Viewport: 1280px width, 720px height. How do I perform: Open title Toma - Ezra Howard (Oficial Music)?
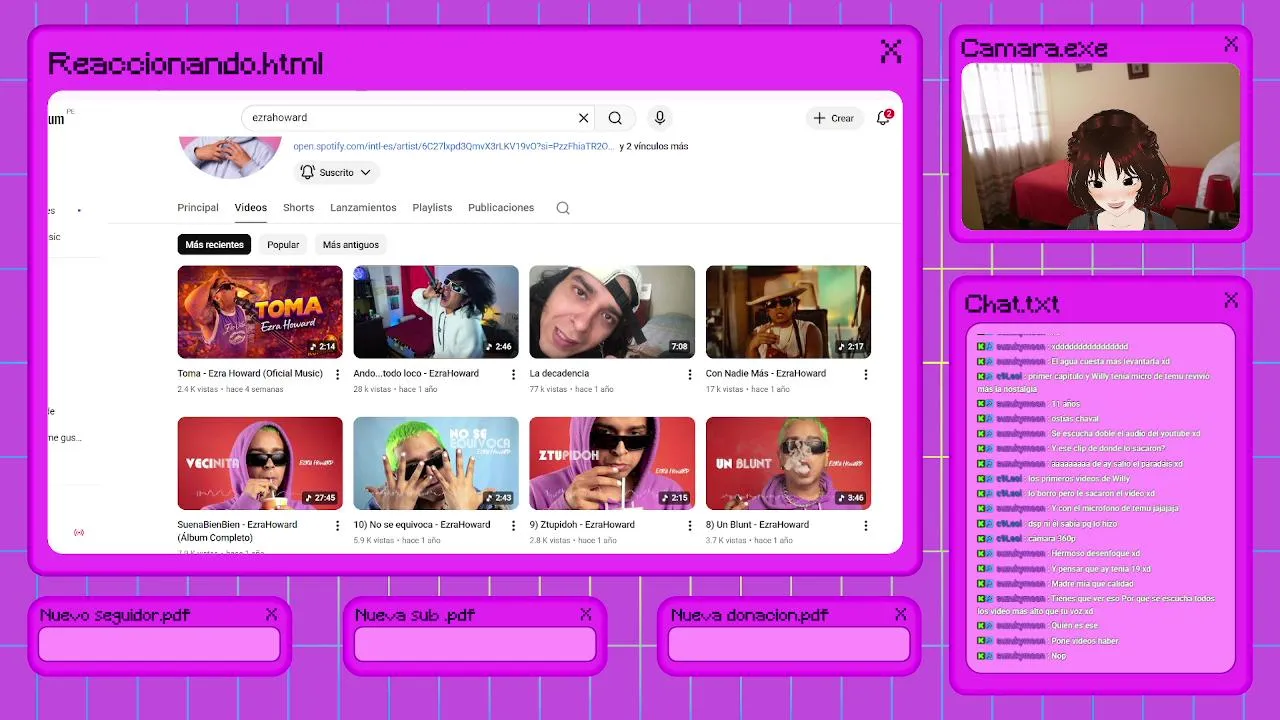[250, 374]
